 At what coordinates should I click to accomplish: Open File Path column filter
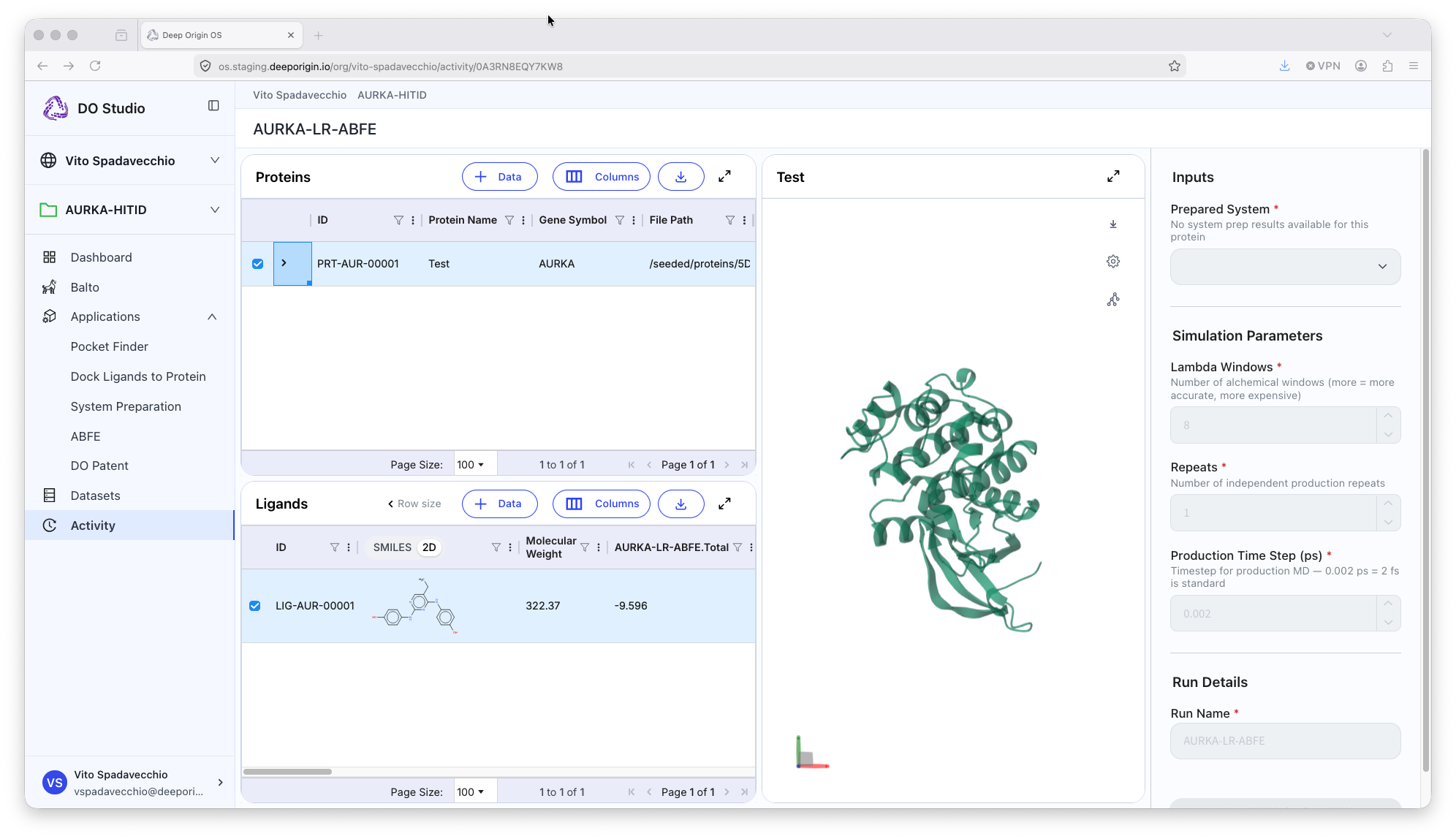coord(730,220)
